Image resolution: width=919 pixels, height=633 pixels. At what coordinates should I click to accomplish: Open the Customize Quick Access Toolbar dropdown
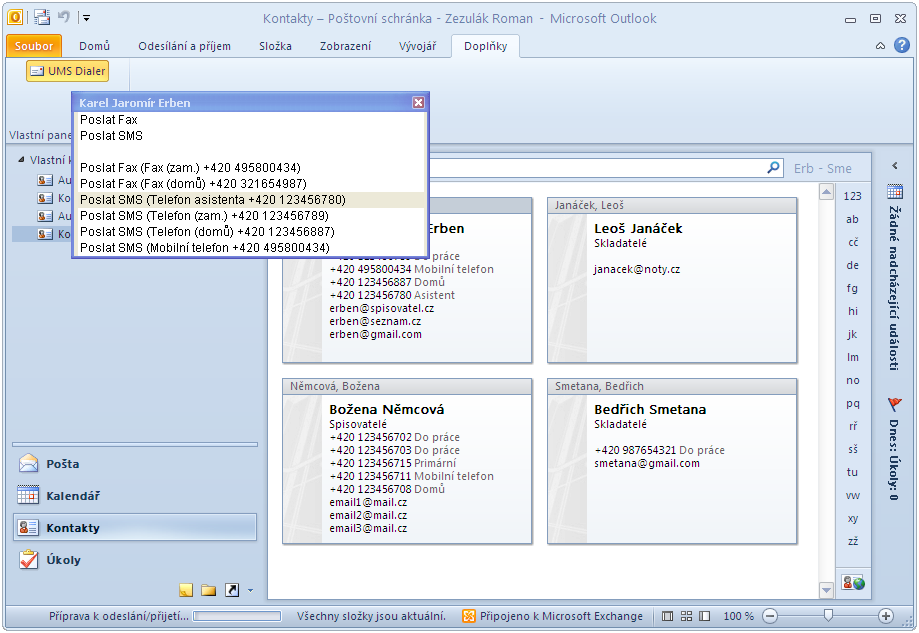coord(86,18)
